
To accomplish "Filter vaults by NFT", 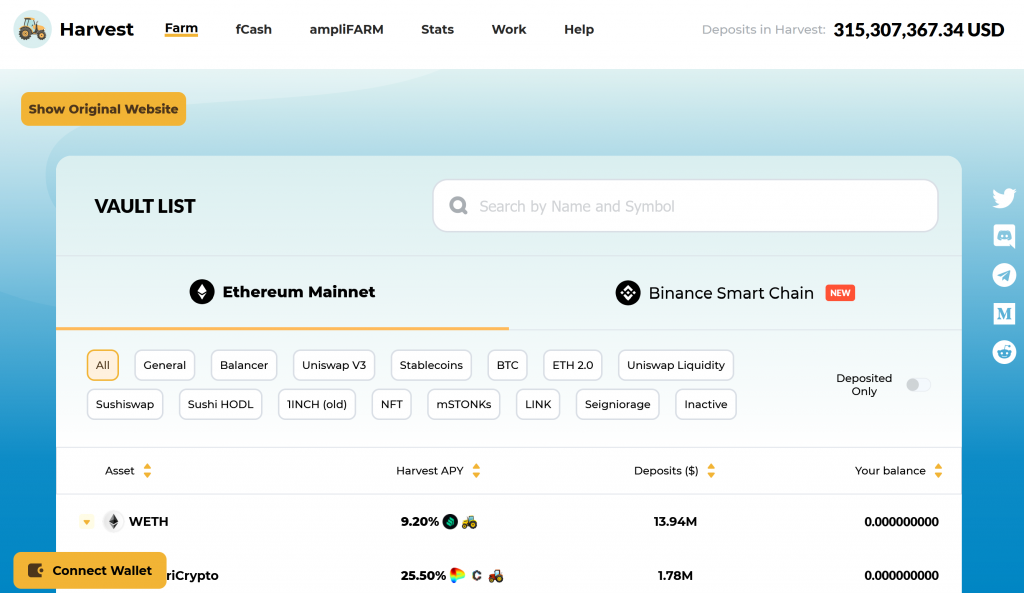I will (x=391, y=404).
